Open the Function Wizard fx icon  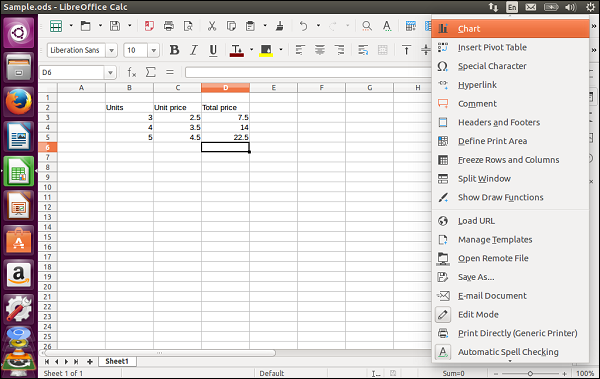pos(132,72)
